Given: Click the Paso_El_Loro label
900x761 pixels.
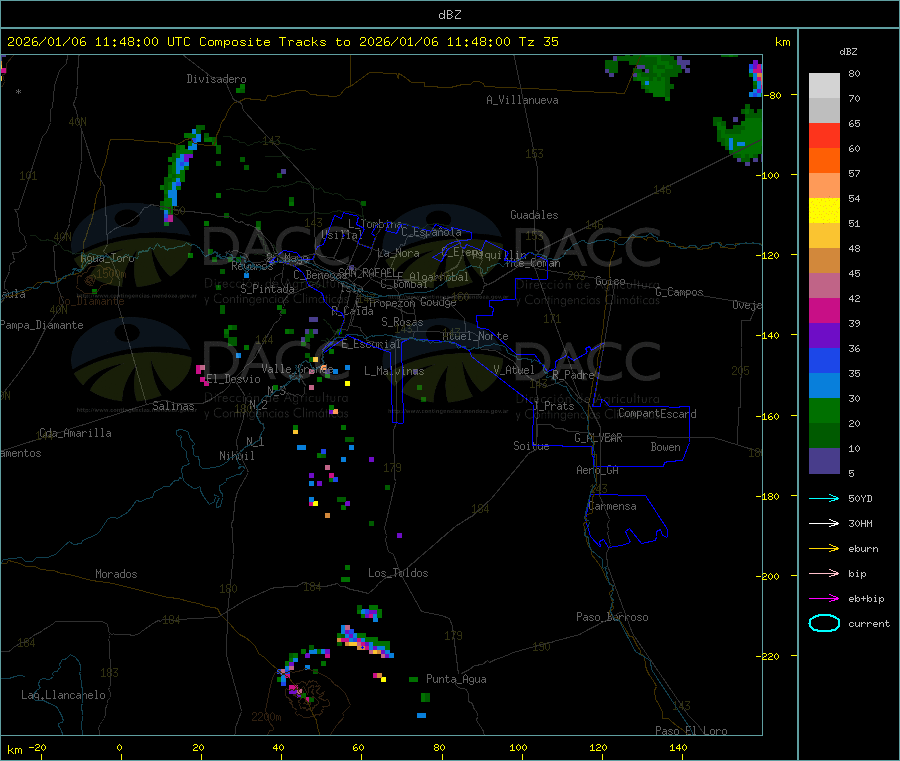Looking at the screenshot, I should (691, 731).
